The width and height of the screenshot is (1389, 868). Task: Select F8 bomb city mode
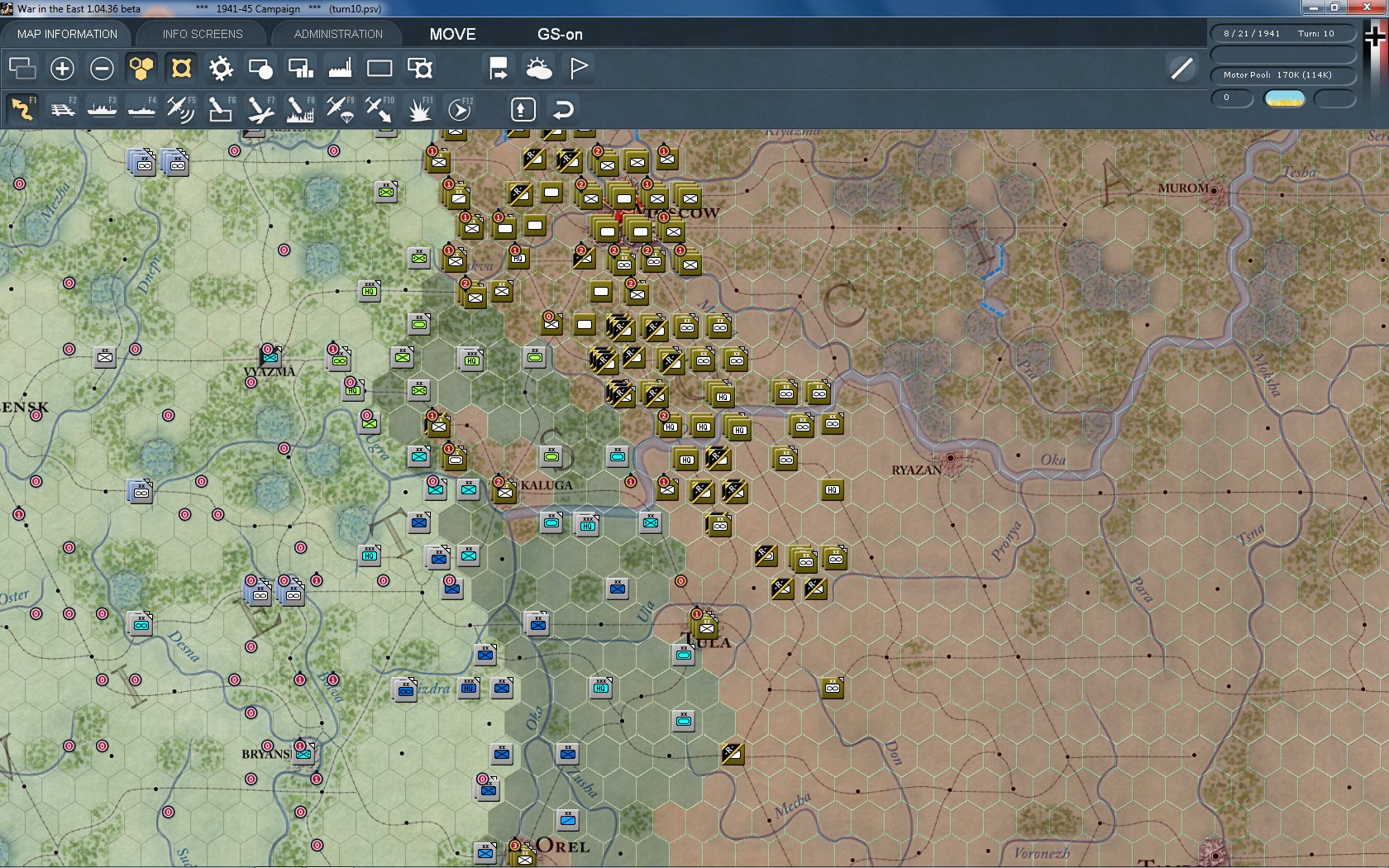point(300,109)
